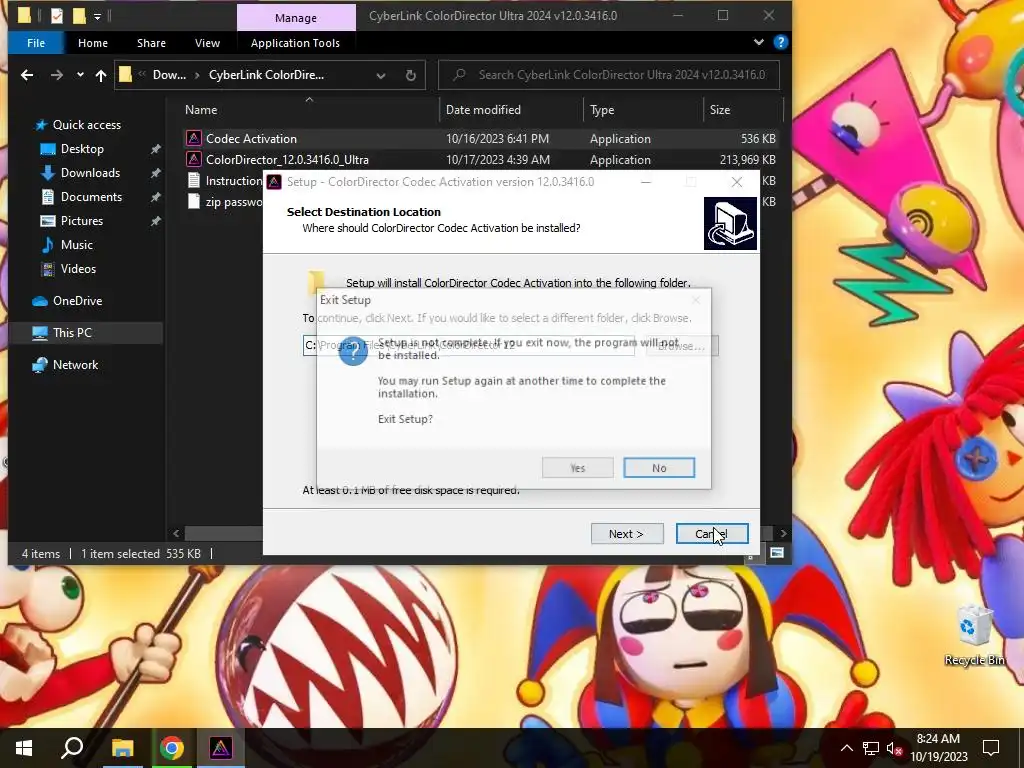Select Network in navigation pane

[x=75, y=365]
